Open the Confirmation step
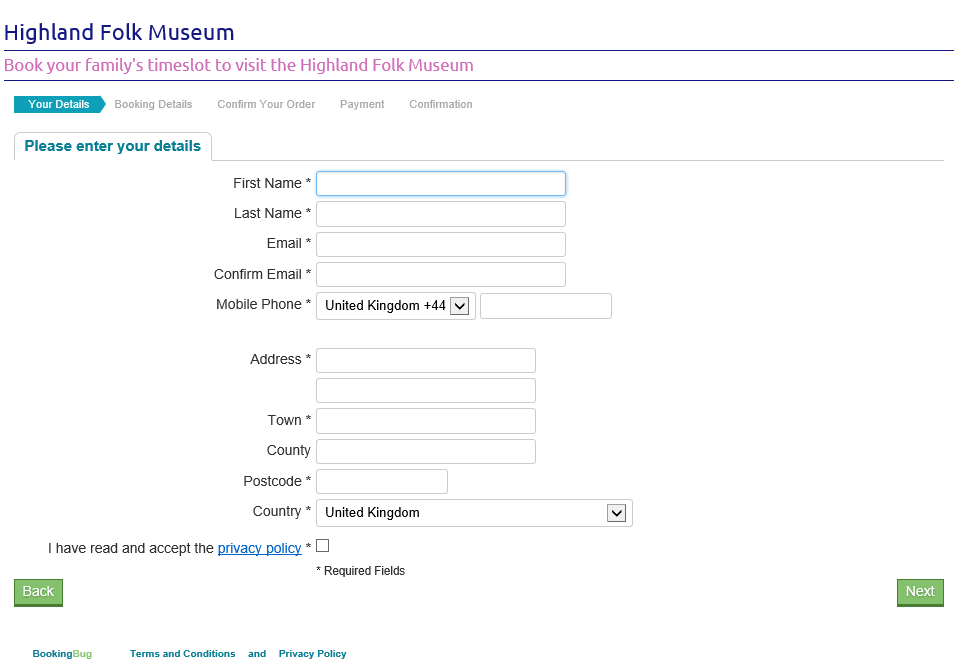Screen dimensions: 962x665 pyautogui.click(x=440, y=104)
